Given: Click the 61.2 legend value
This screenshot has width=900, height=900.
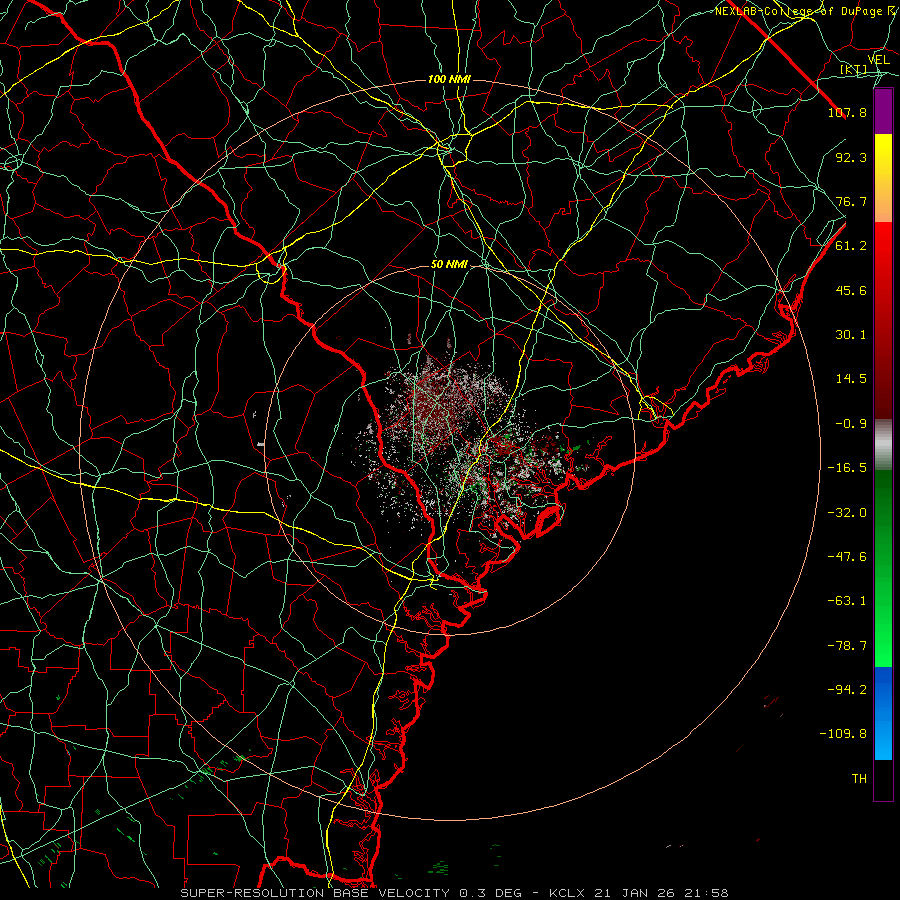Looking at the screenshot, I should tap(851, 246).
